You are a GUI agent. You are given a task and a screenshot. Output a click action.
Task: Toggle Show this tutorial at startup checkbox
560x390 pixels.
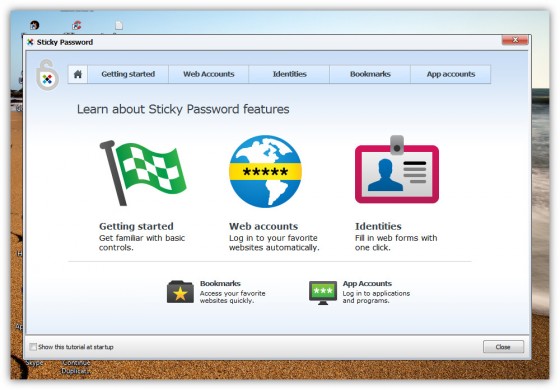point(33,347)
